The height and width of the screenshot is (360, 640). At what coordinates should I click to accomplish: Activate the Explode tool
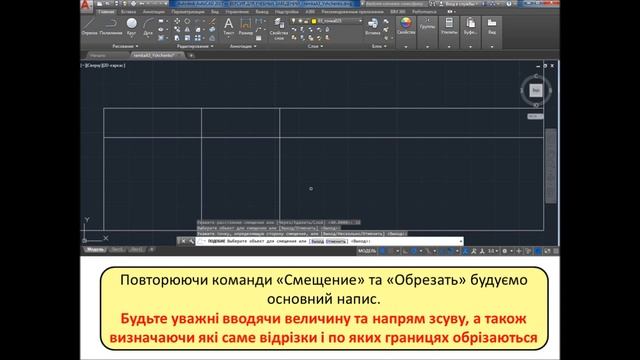(x=212, y=29)
